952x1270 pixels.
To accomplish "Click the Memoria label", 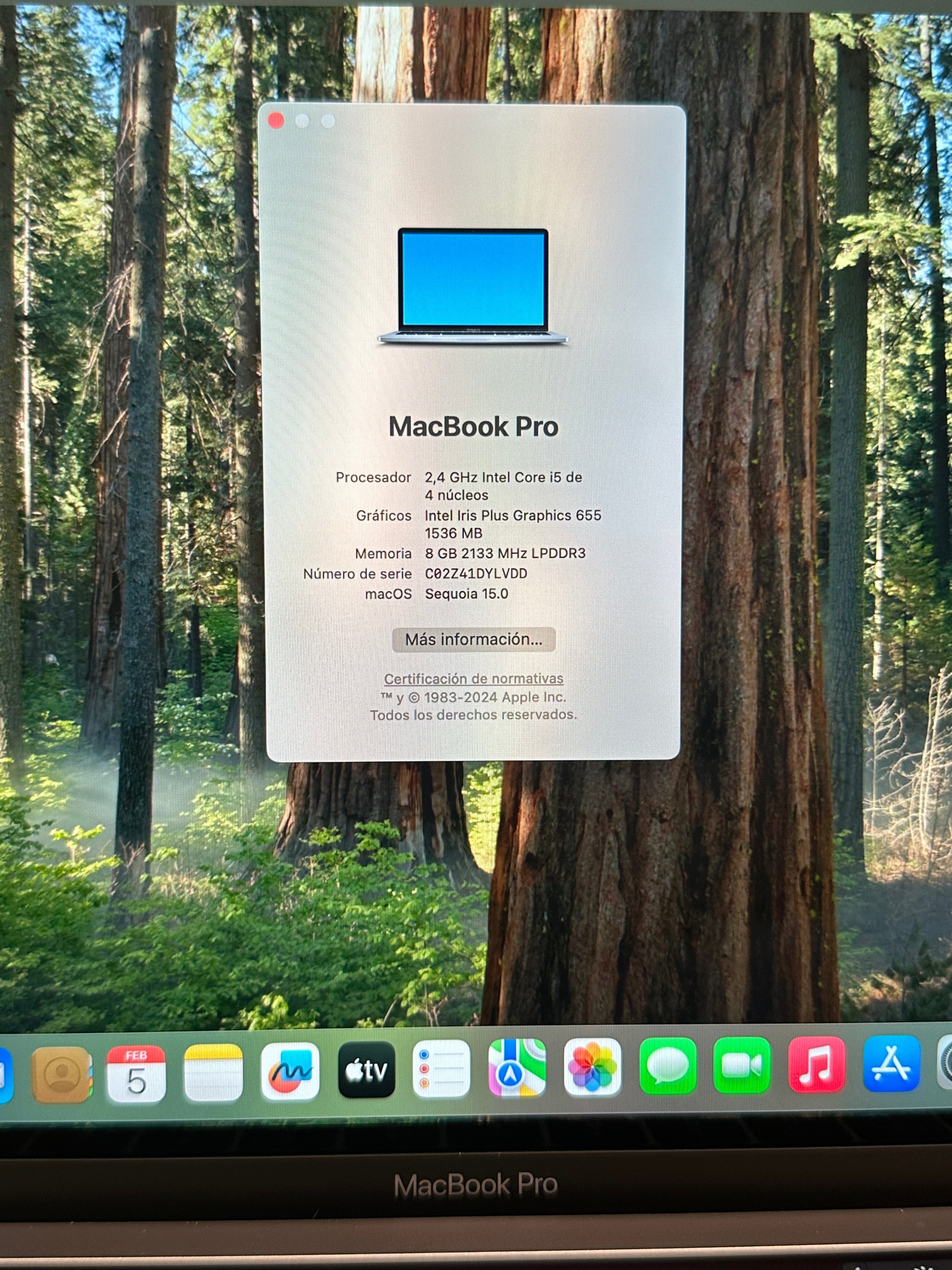I will (383, 553).
